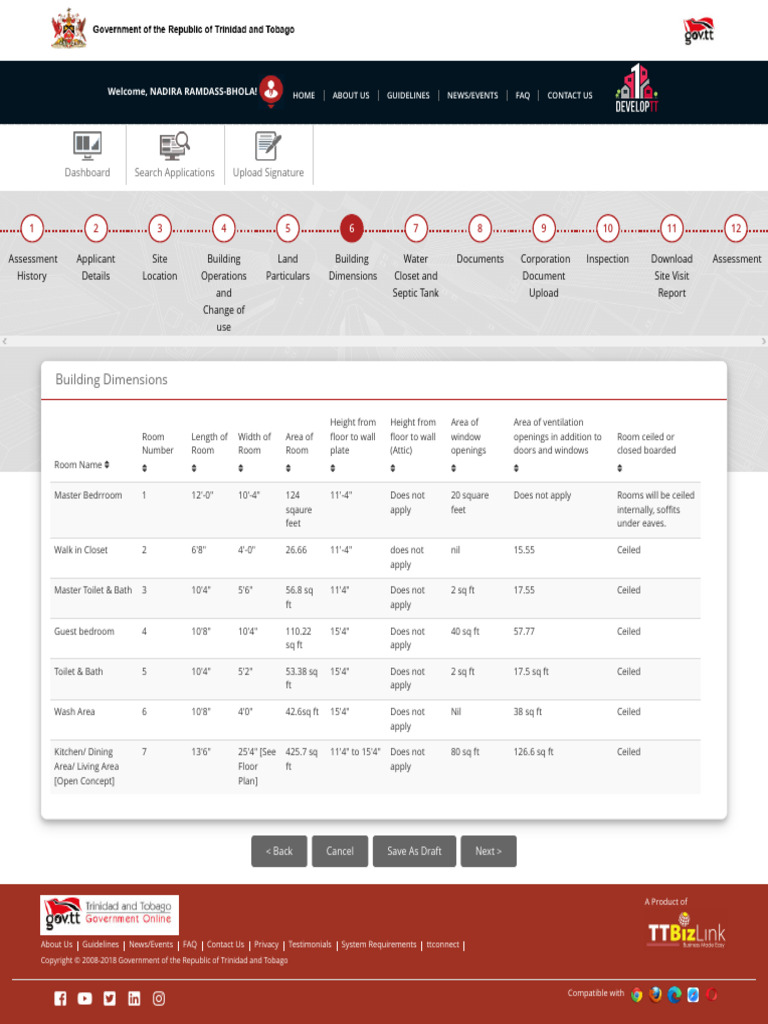
Task: Click the Next button
Action: [x=488, y=851]
